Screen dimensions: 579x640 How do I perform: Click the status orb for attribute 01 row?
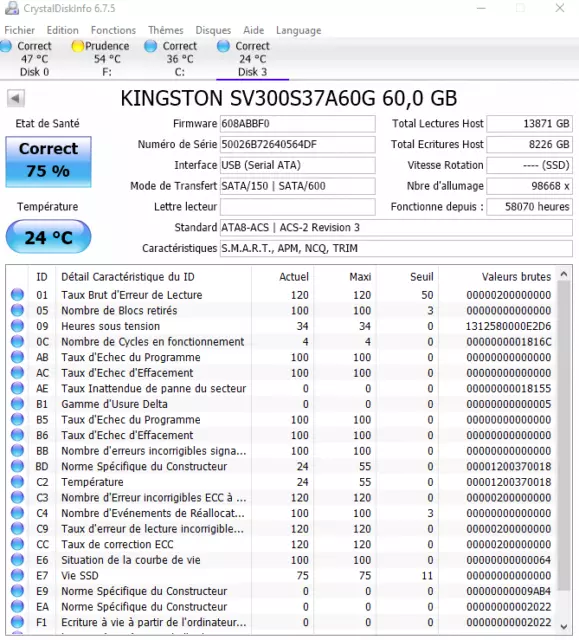17,294
